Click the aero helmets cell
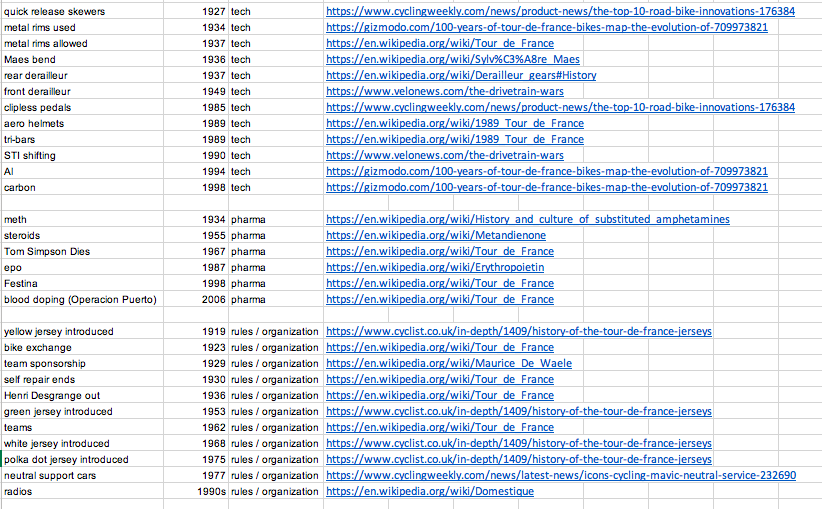Viewport: 822px width, 509px height. click(x=82, y=123)
